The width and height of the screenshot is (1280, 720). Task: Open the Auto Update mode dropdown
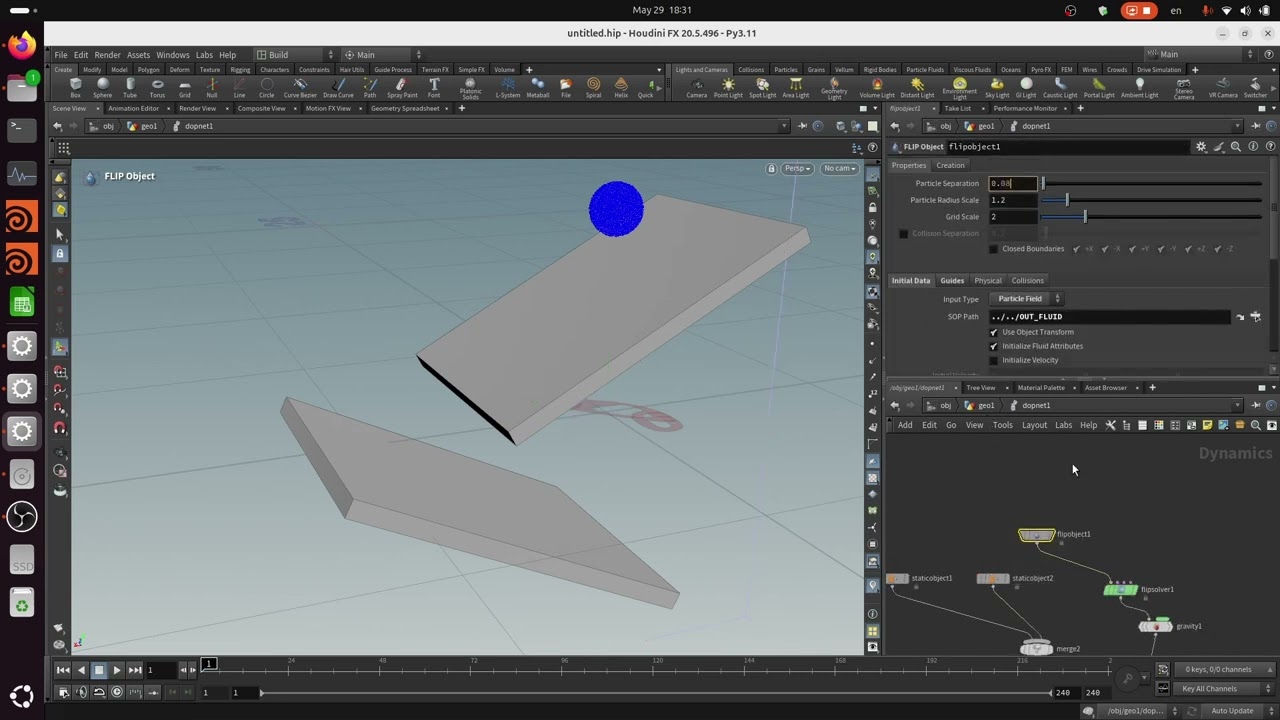pyautogui.click(x=1239, y=711)
